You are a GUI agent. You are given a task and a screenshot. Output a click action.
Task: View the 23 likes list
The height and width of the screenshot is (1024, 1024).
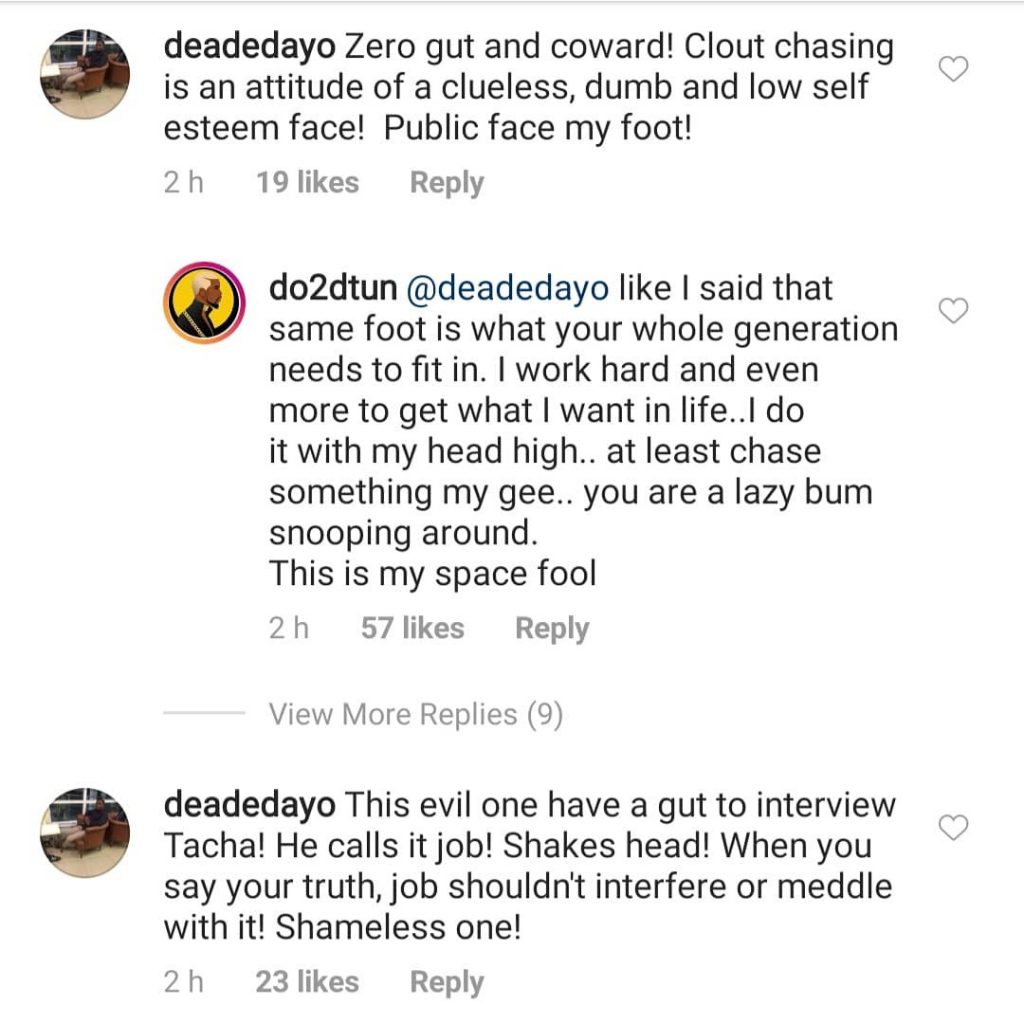tap(307, 983)
